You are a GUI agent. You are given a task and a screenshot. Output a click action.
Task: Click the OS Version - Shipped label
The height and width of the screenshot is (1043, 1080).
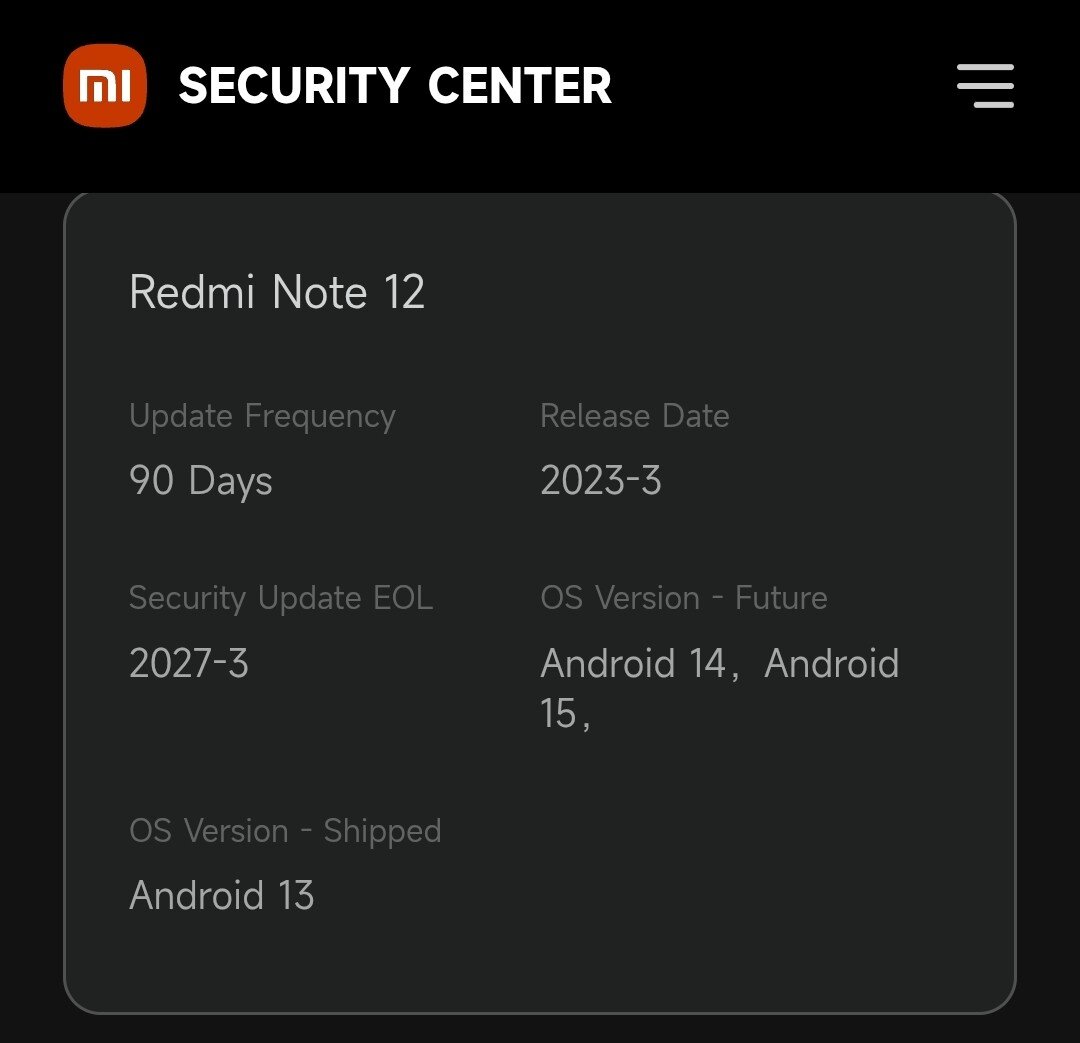pyautogui.click(x=285, y=831)
